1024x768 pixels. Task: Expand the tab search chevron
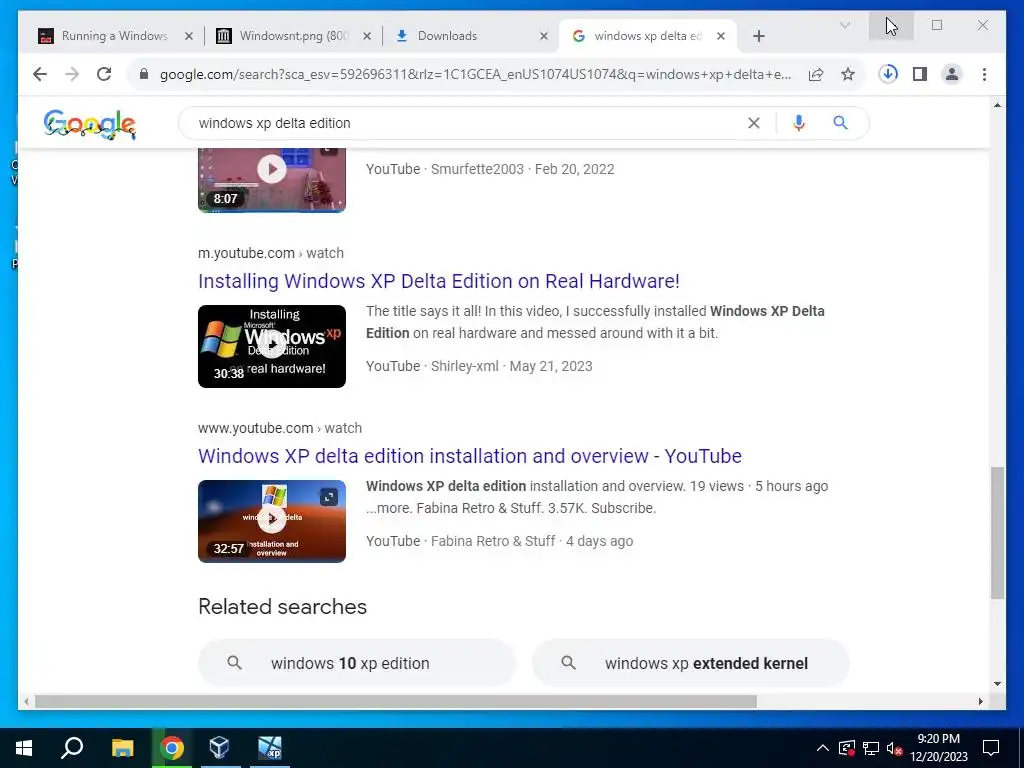(x=844, y=25)
